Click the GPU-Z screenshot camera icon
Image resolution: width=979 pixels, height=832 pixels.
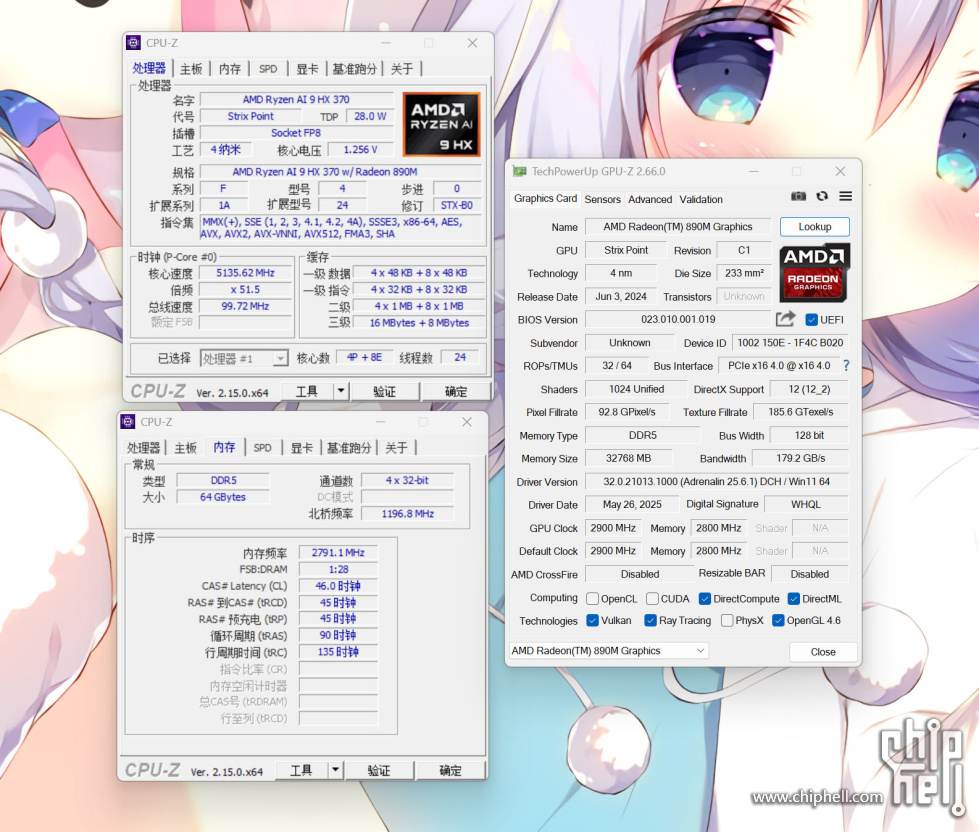click(798, 197)
